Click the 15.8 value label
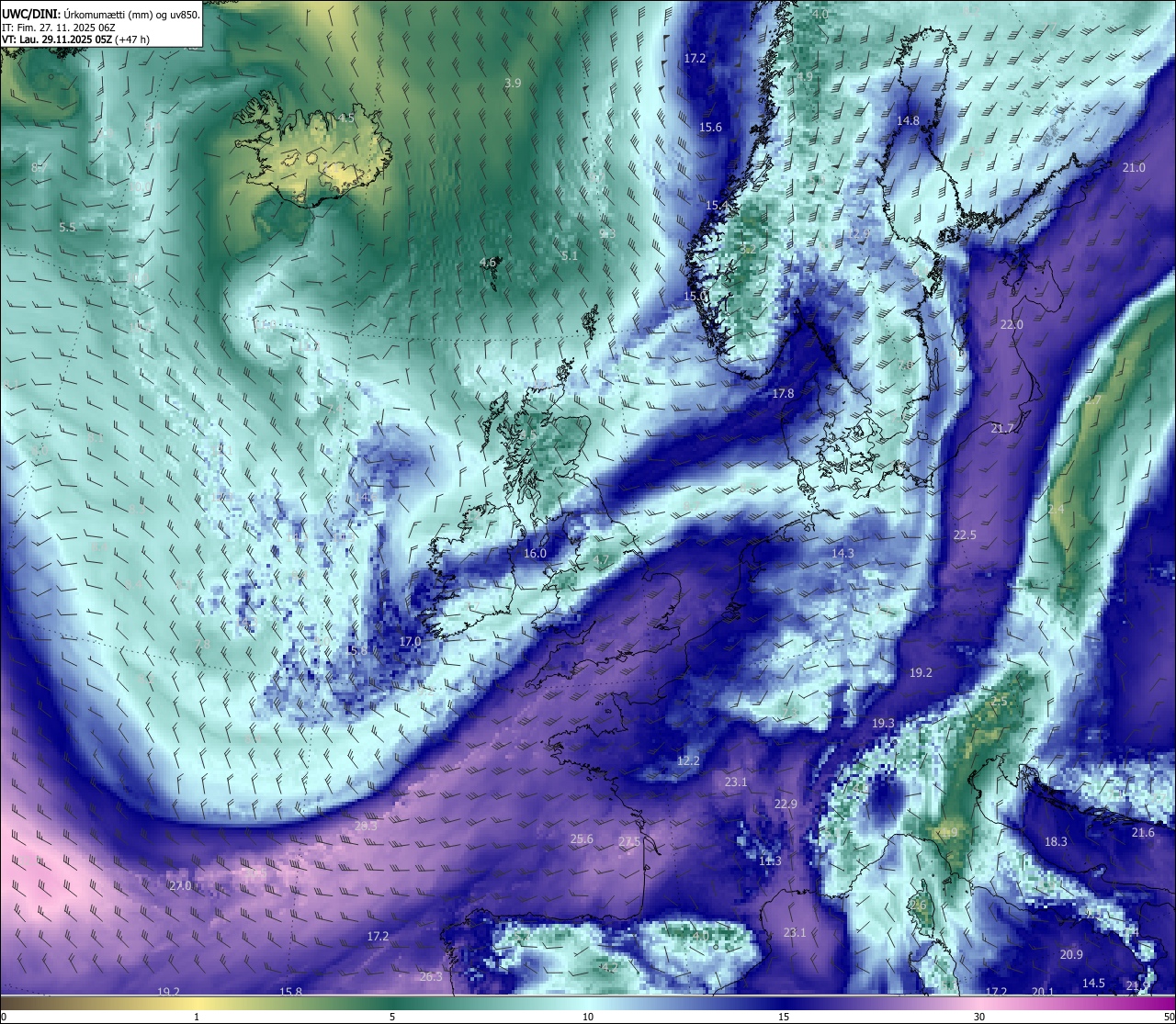 [290, 991]
